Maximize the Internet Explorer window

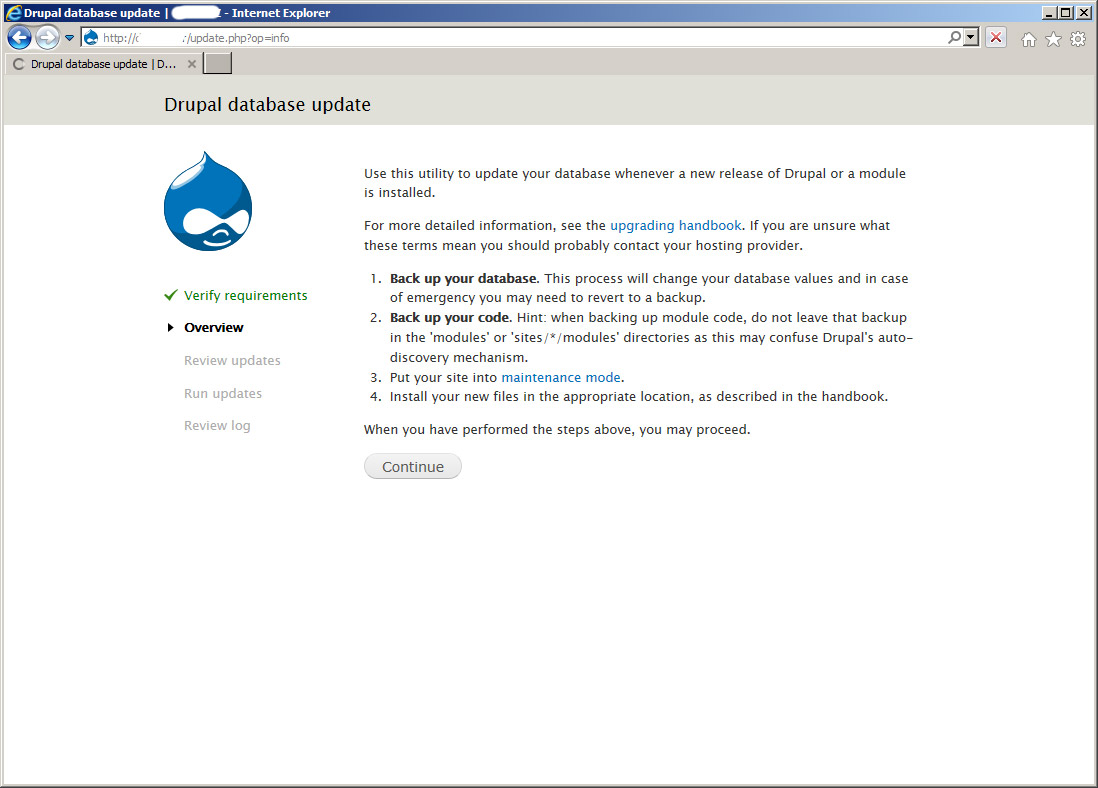pyautogui.click(x=1066, y=13)
